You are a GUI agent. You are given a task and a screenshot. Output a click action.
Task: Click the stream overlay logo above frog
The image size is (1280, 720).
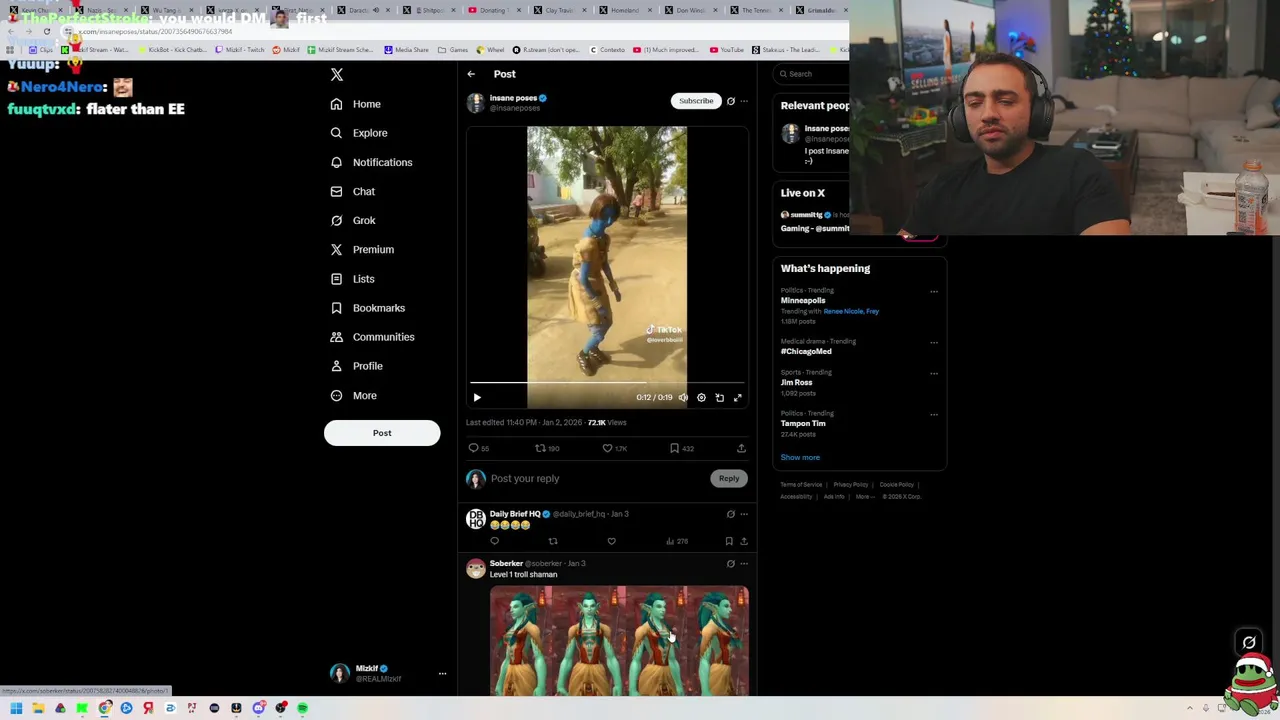(x=1249, y=643)
